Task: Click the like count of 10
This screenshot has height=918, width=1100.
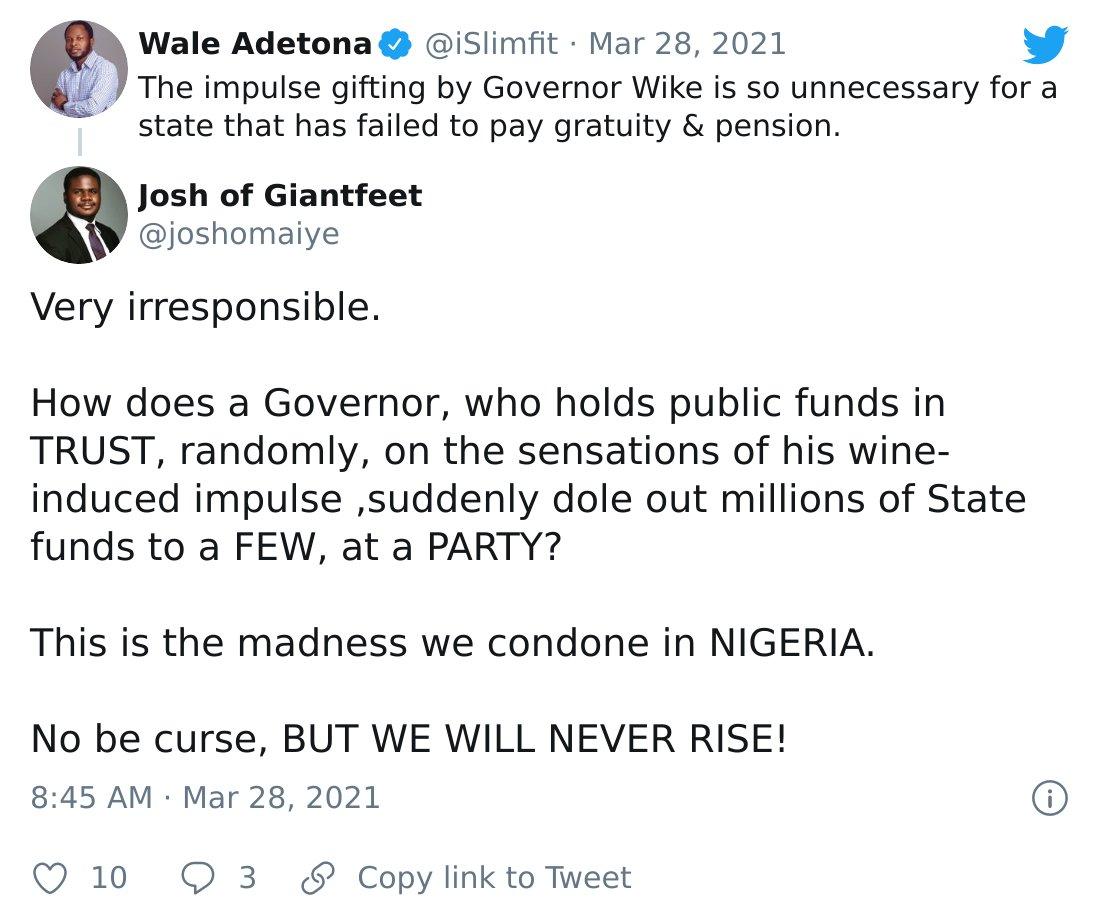Action: (109, 877)
